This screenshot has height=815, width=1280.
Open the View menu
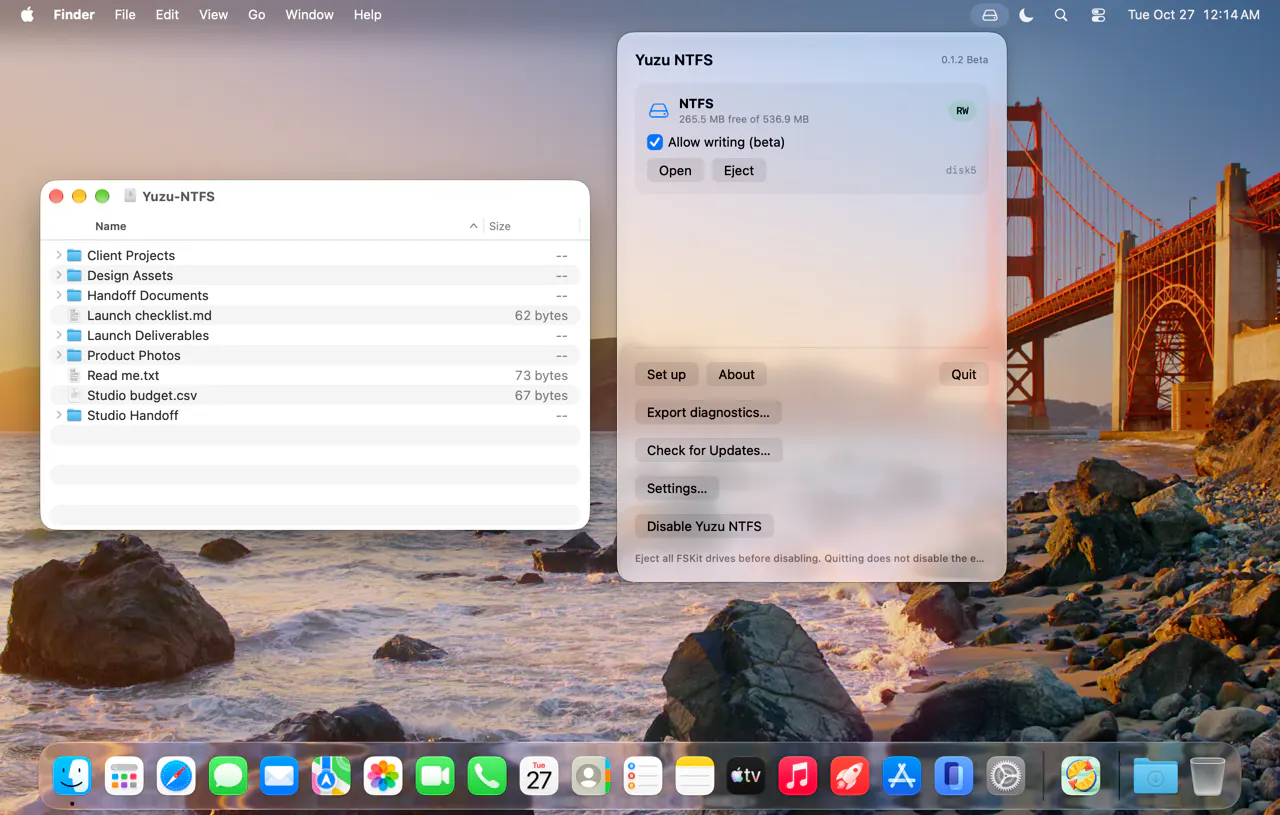(x=213, y=15)
